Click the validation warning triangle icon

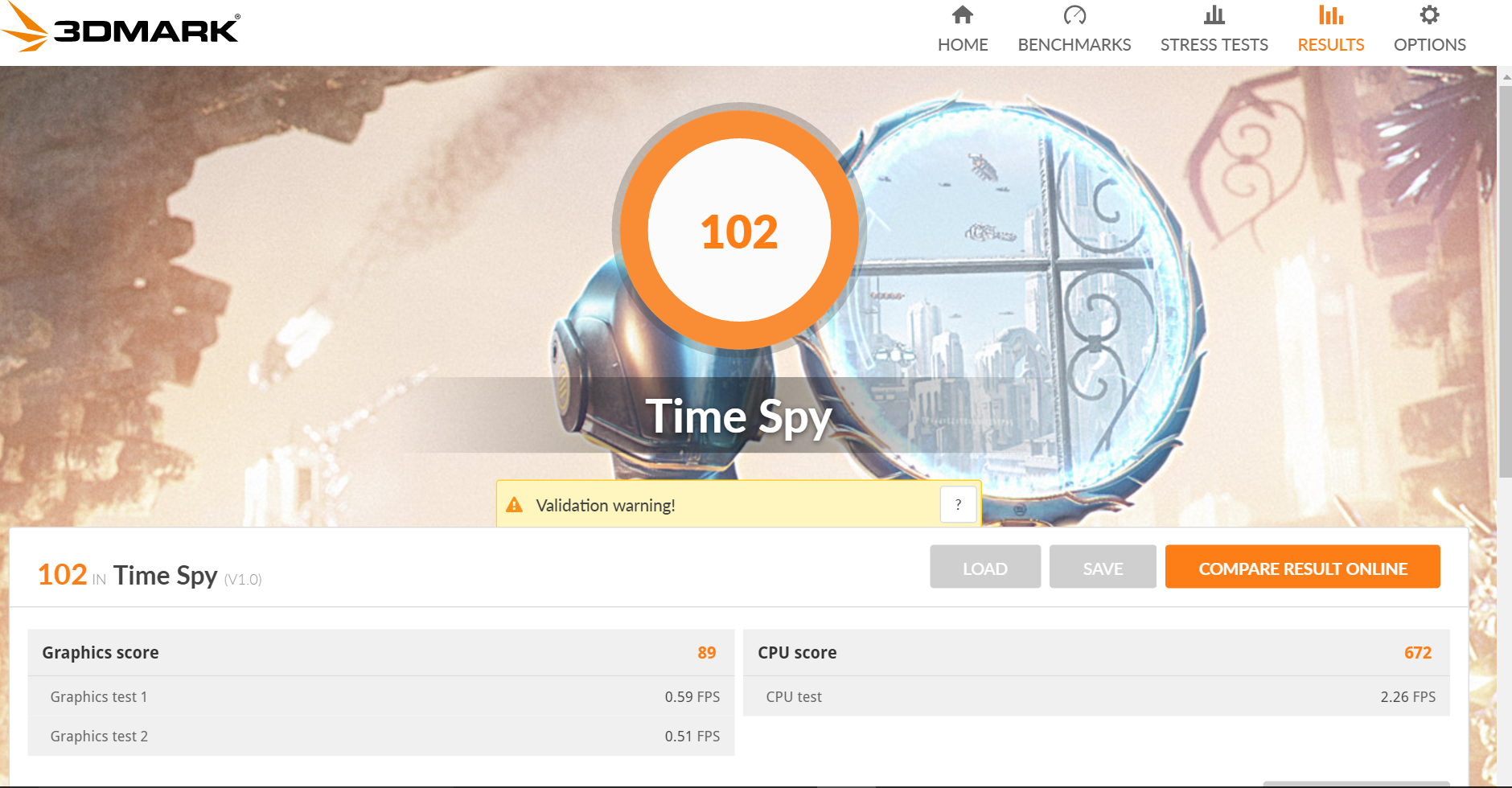(x=514, y=505)
